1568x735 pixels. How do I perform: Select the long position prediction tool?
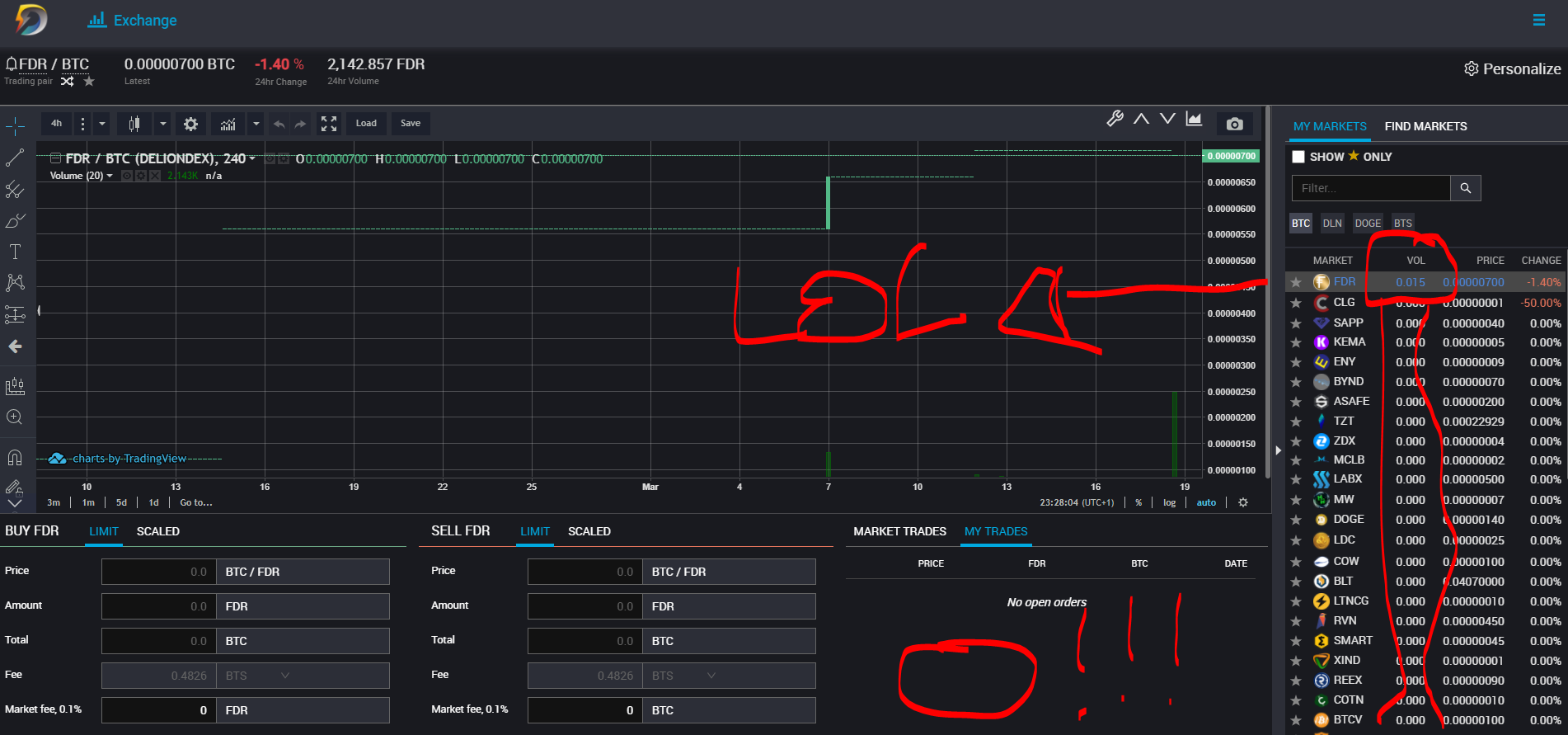click(x=15, y=314)
